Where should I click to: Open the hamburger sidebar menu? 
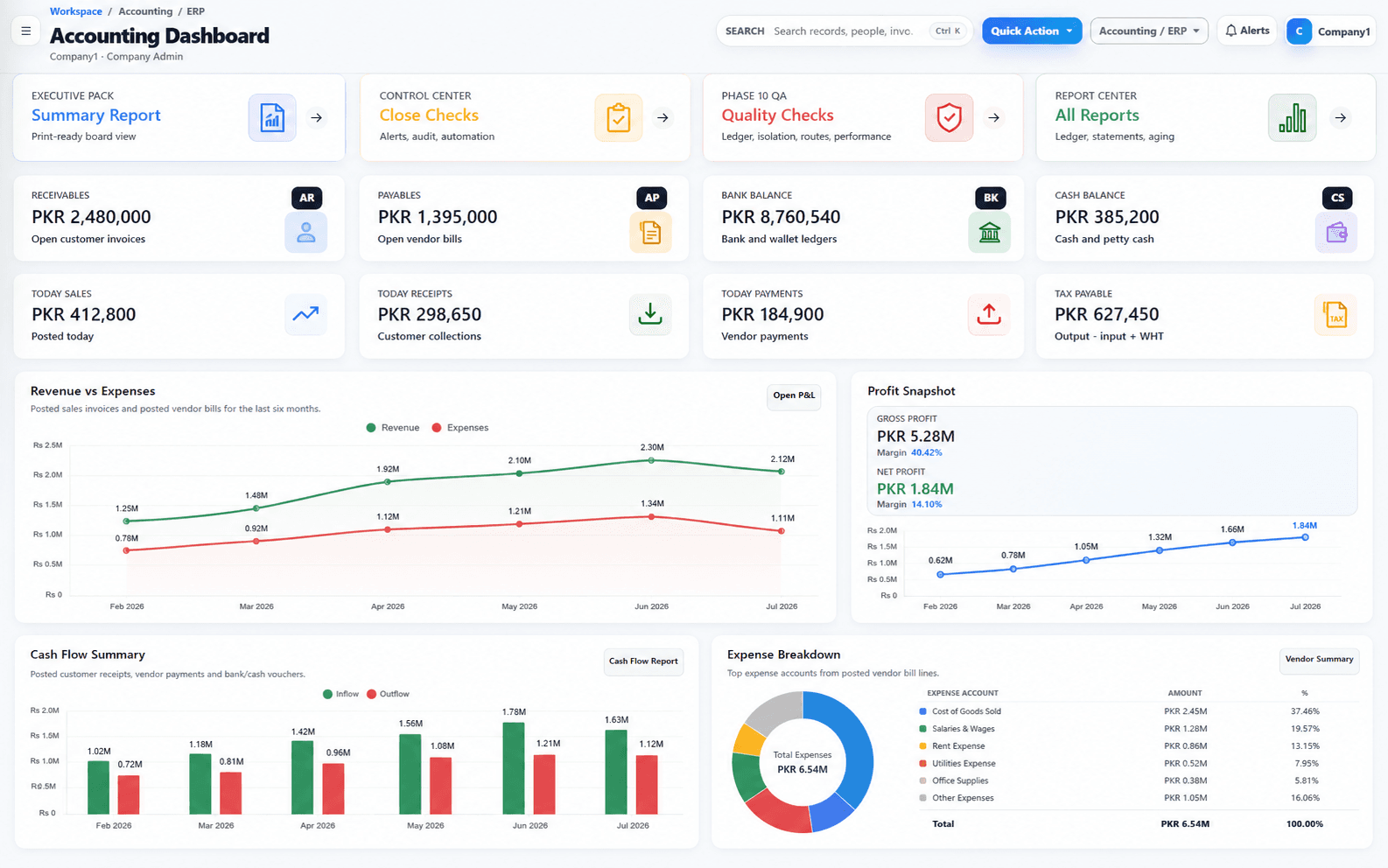click(26, 31)
